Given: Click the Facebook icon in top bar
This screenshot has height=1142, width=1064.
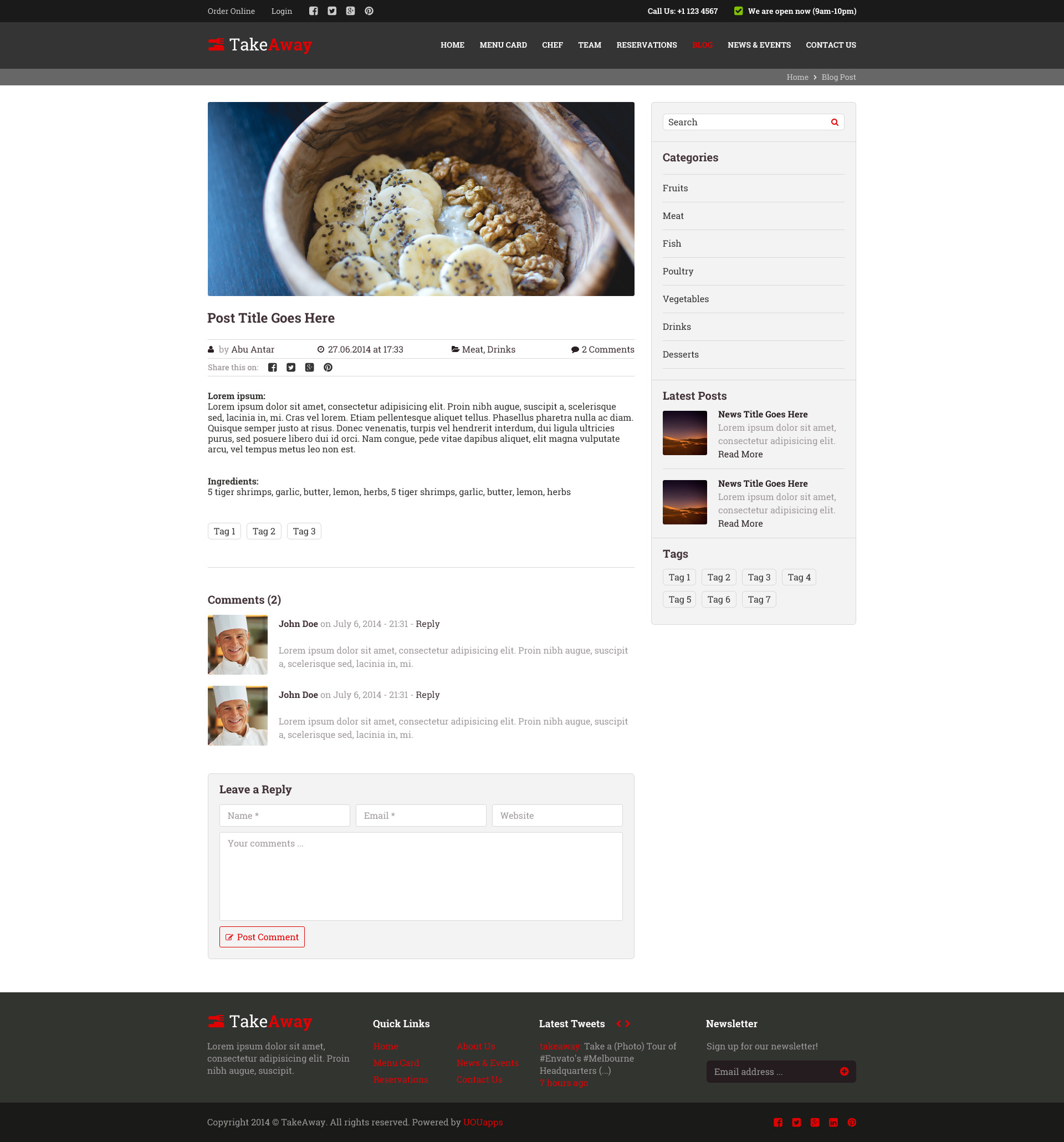Looking at the screenshot, I should [x=314, y=11].
